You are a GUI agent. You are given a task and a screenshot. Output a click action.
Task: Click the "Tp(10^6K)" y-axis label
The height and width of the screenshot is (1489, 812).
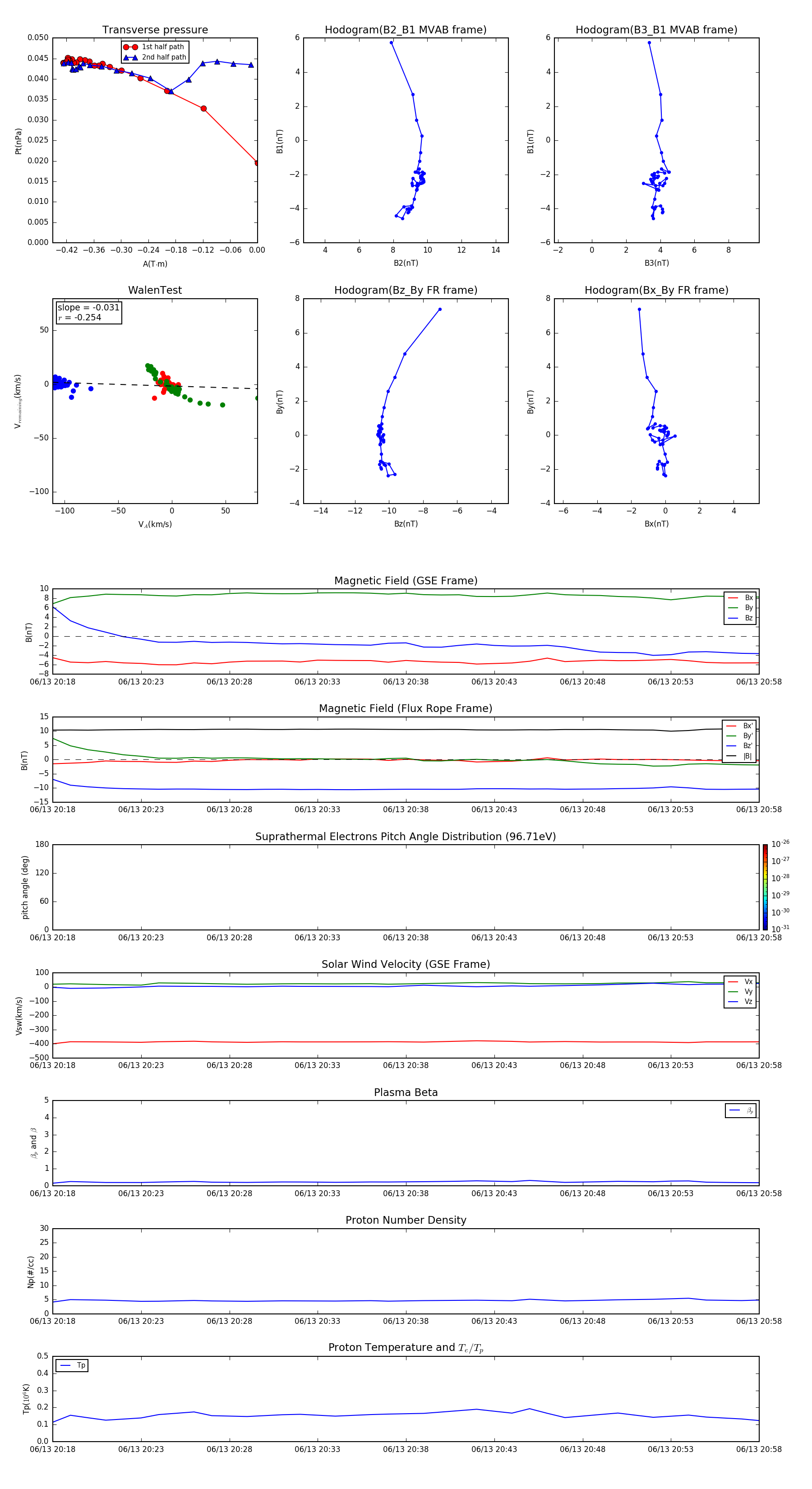pos(26,1399)
